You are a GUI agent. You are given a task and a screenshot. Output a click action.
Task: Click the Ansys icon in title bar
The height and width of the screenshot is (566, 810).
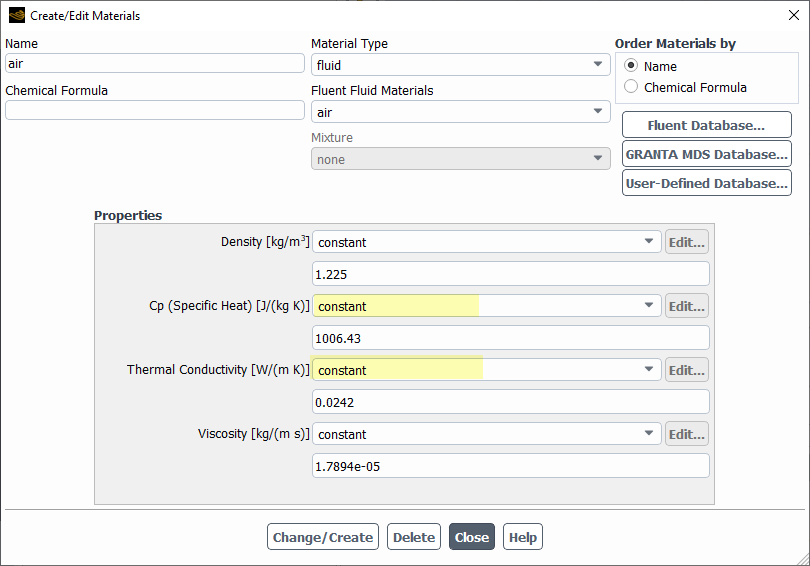[16, 15]
